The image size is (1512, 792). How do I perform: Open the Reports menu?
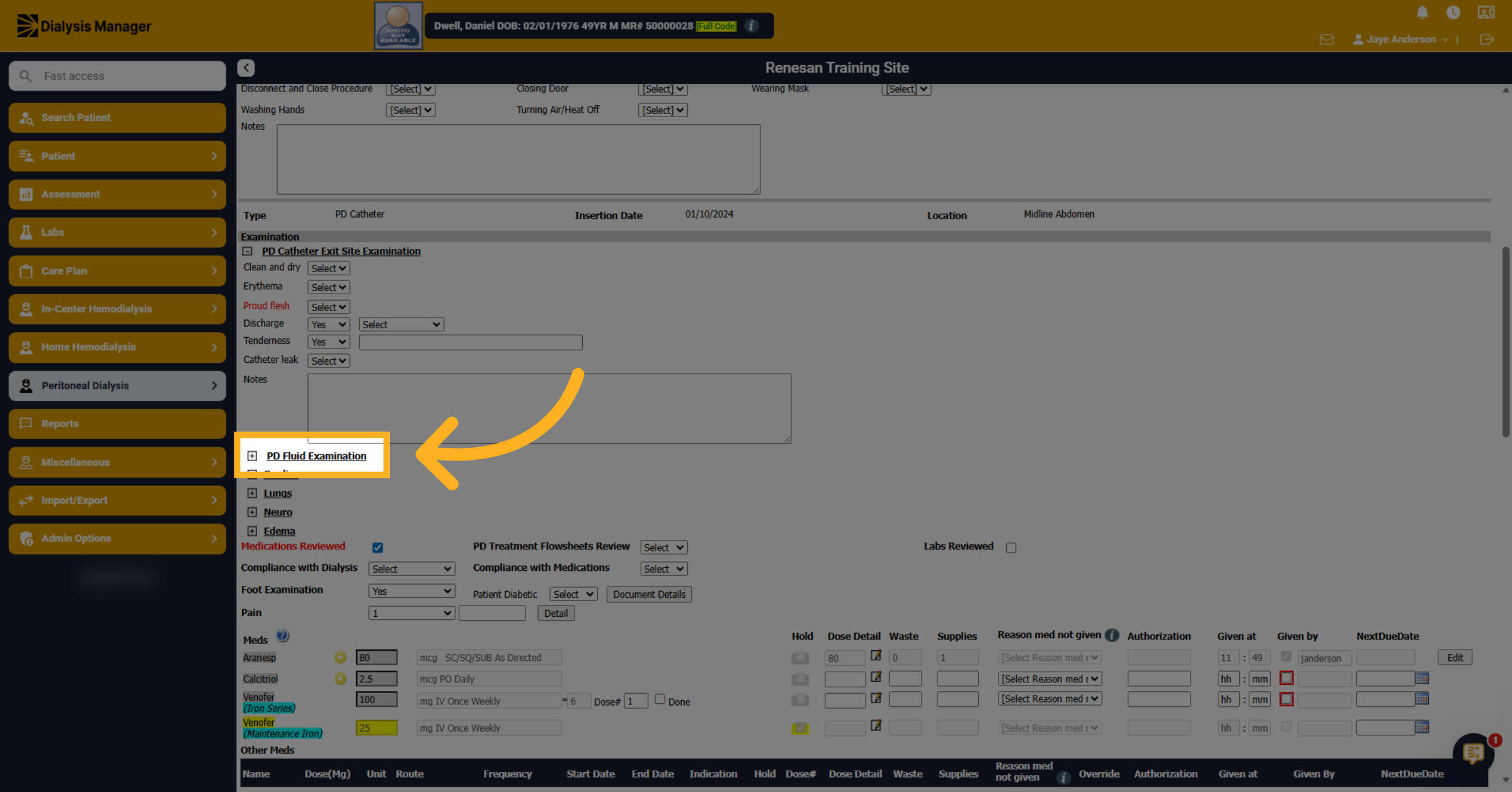[x=117, y=423]
